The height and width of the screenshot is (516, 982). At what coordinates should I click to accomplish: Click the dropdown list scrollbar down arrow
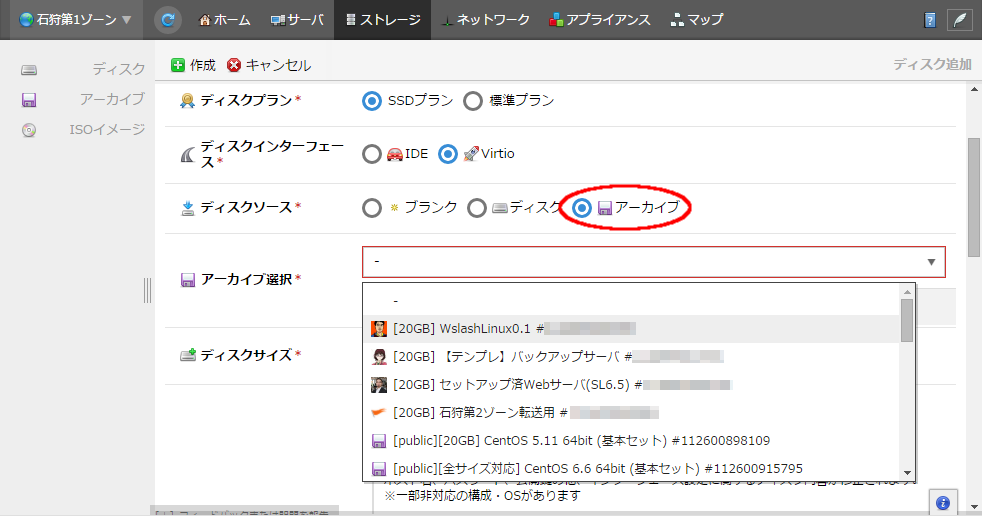click(907, 473)
